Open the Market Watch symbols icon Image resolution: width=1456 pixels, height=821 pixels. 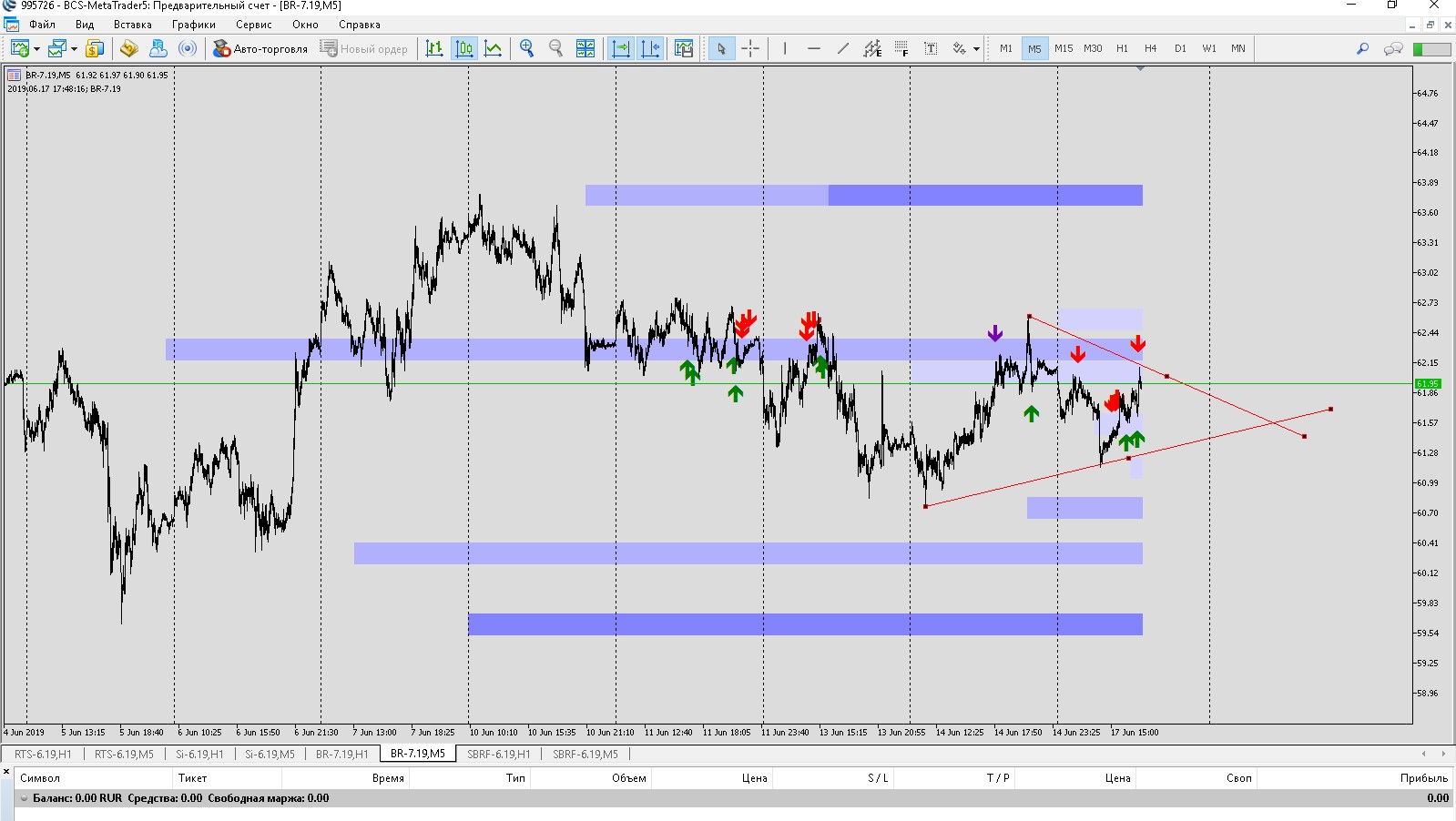tap(95, 48)
